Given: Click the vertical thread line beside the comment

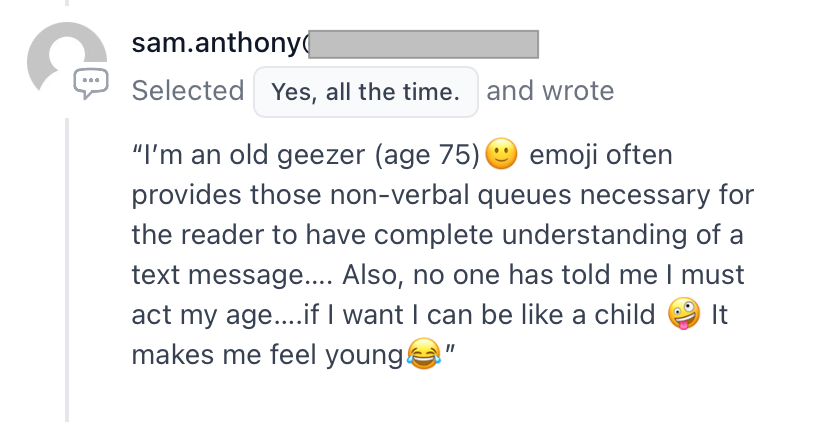Looking at the screenshot, I should (x=67, y=269).
